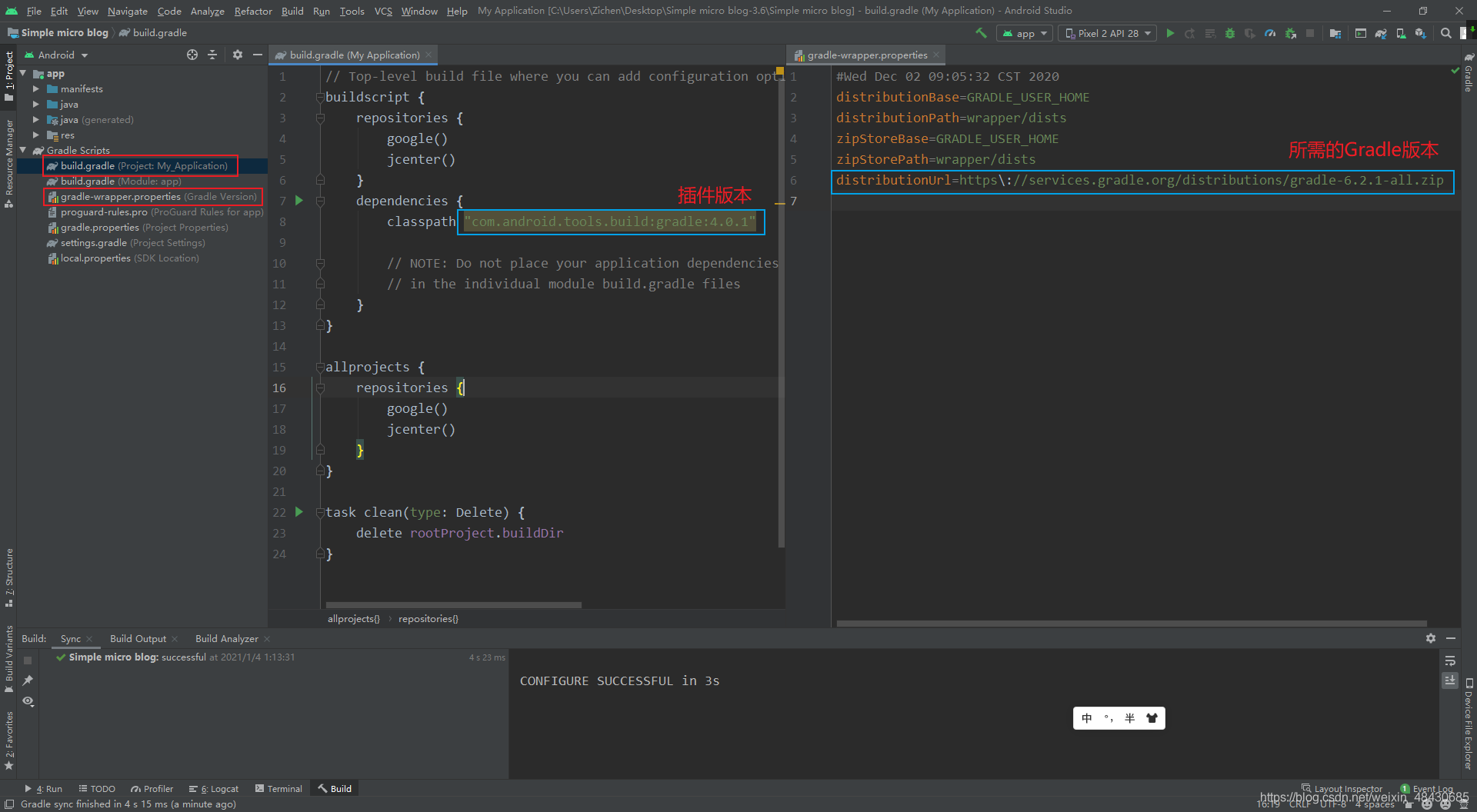This screenshot has height=812, width=1477.
Task: Click scroll to end icon in build output
Action: [x=1450, y=681]
